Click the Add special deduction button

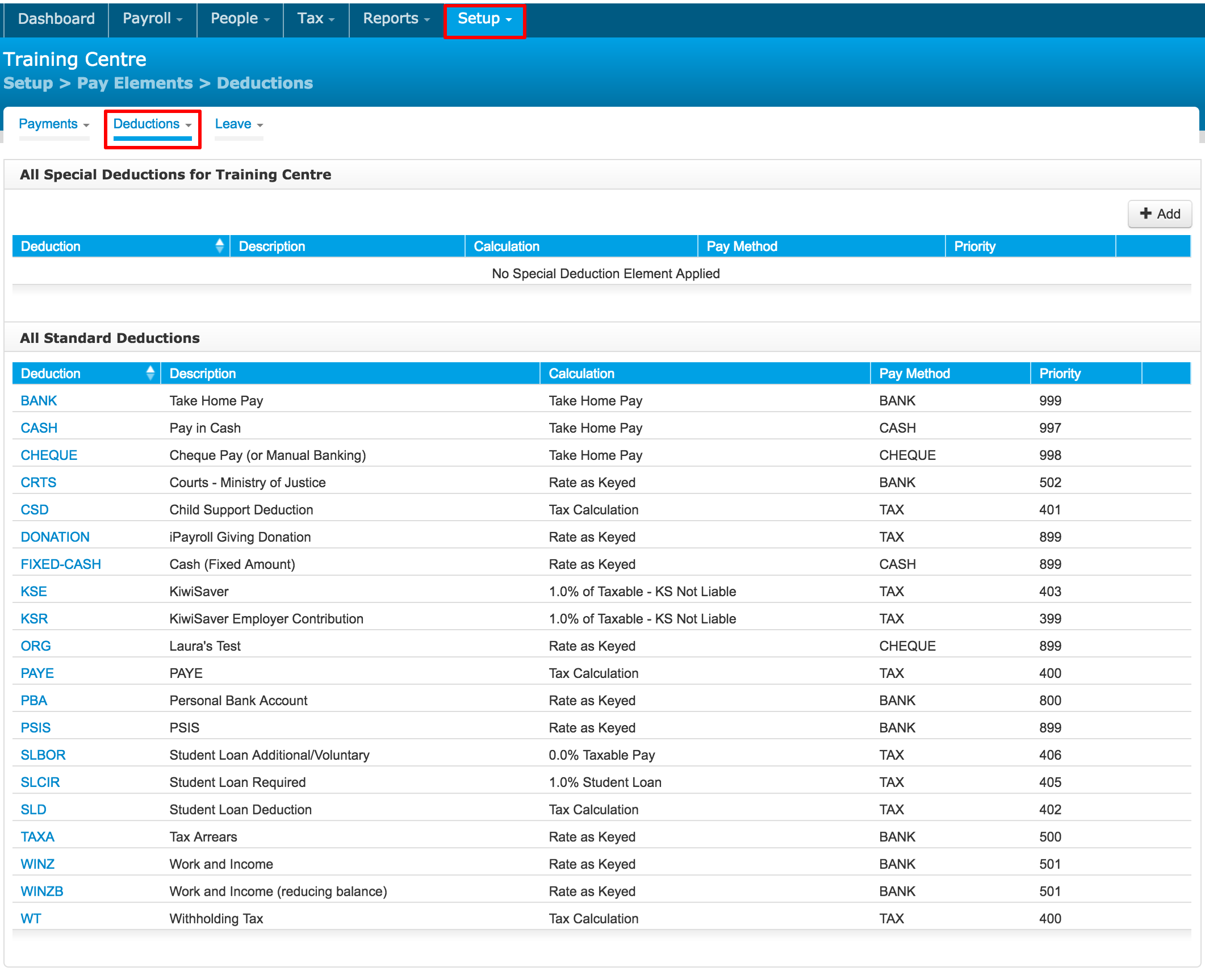point(1160,214)
